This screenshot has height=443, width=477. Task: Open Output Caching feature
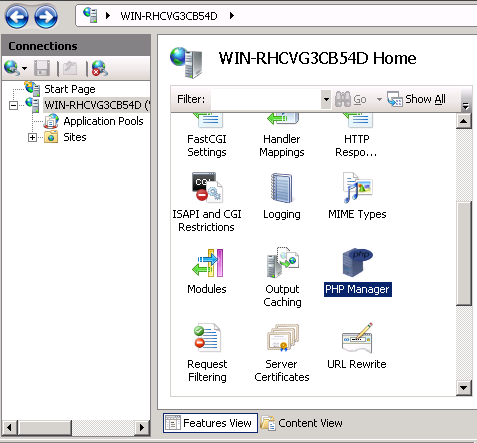coord(282,277)
